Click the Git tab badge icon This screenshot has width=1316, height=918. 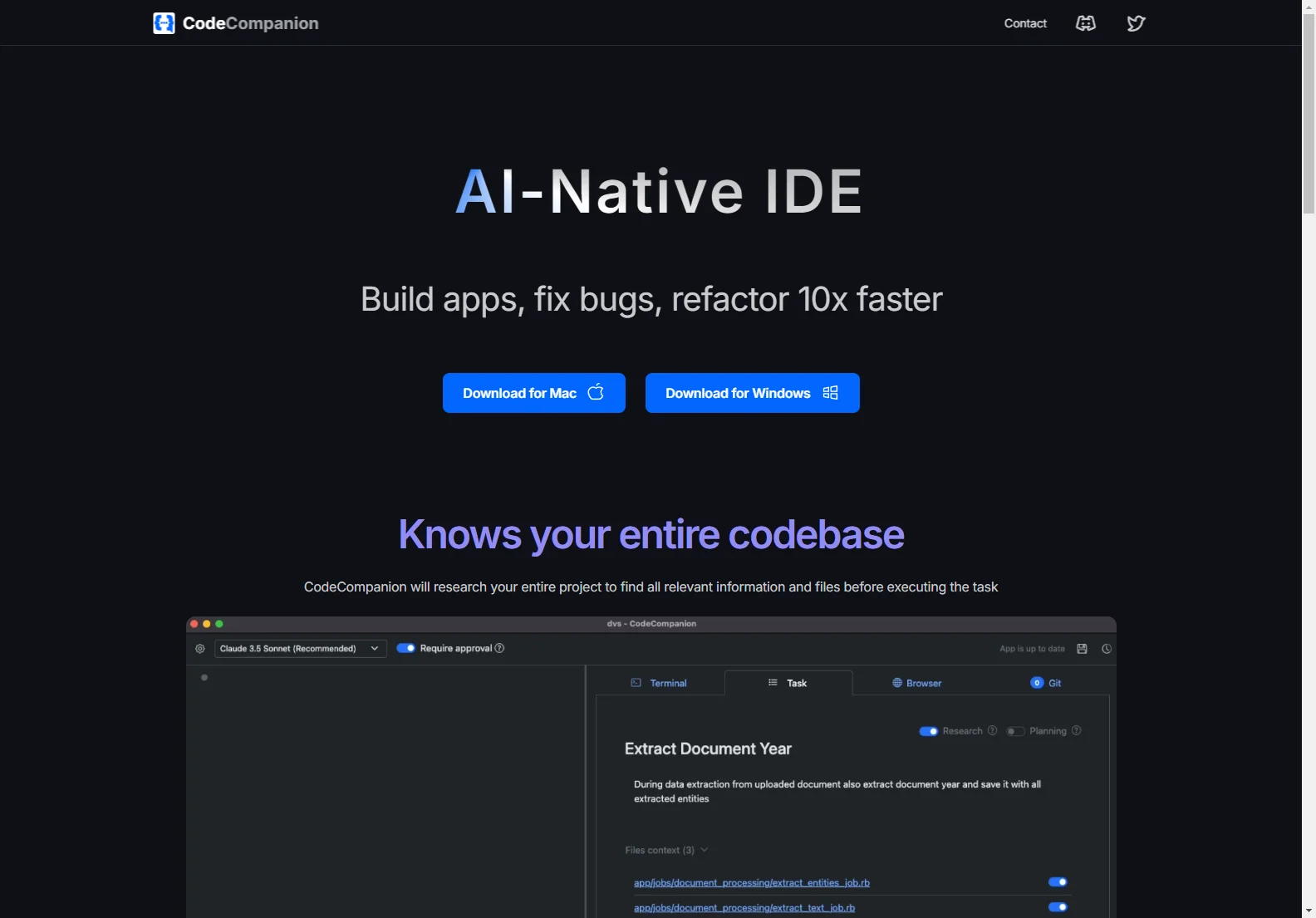tap(1037, 683)
